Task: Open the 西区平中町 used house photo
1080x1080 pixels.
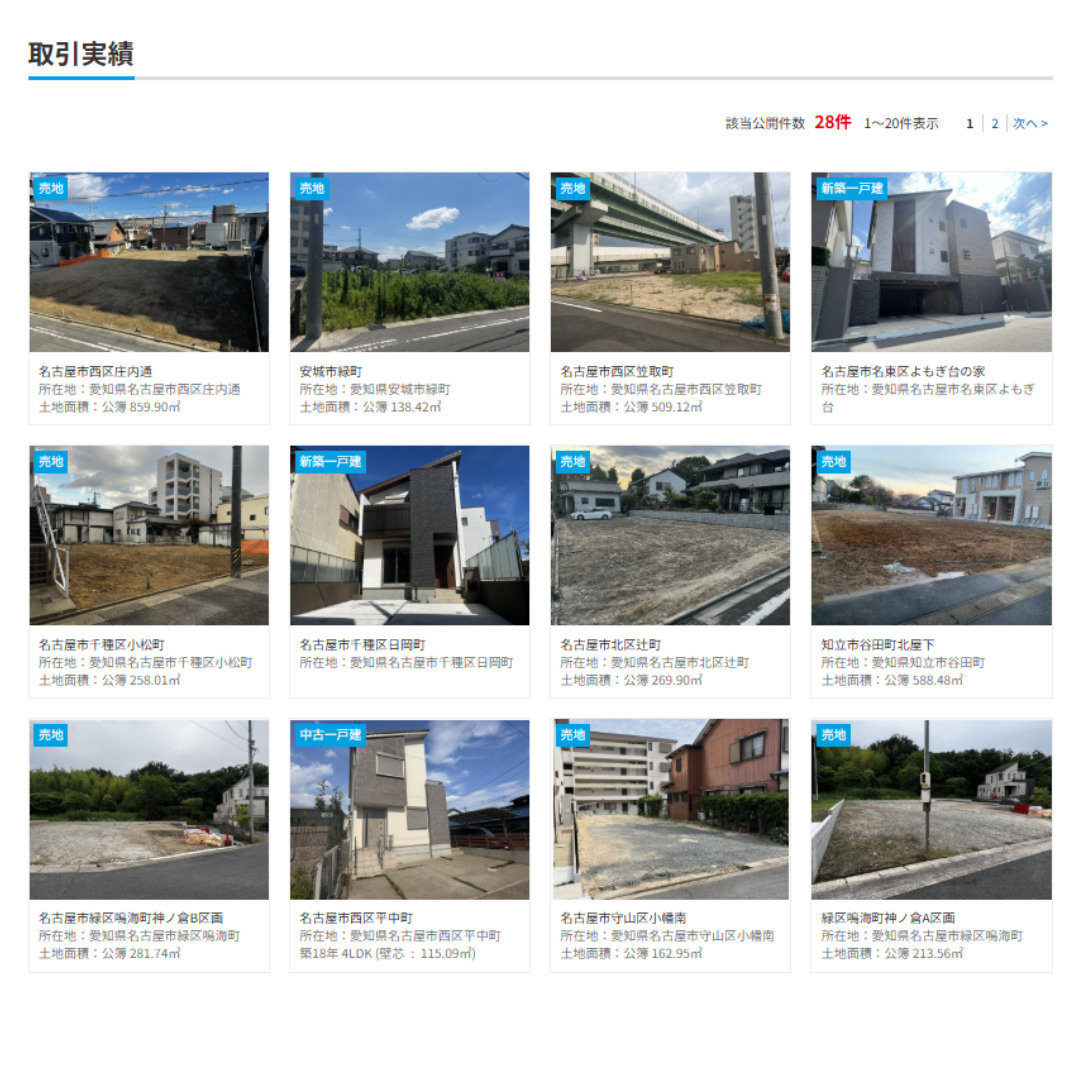Action: [x=409, y=809]
